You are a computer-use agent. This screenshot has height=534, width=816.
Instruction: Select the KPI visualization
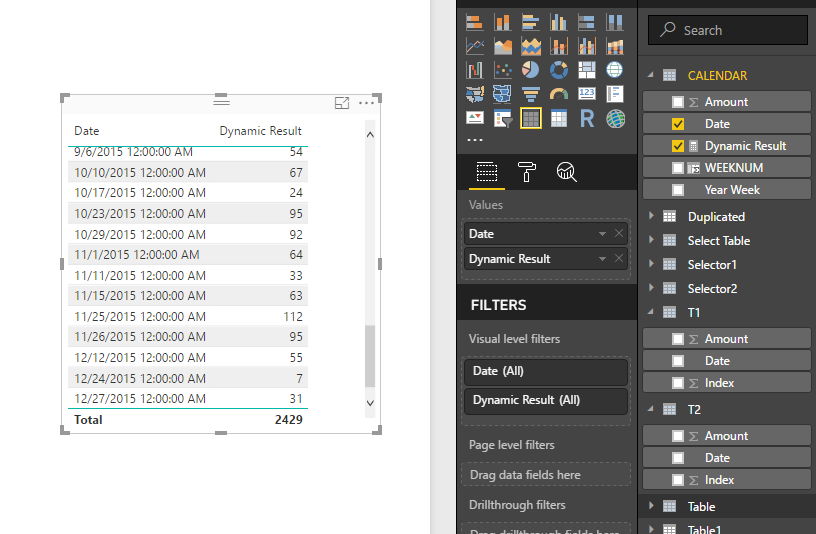pyautogui.click(x=475, y=119)
